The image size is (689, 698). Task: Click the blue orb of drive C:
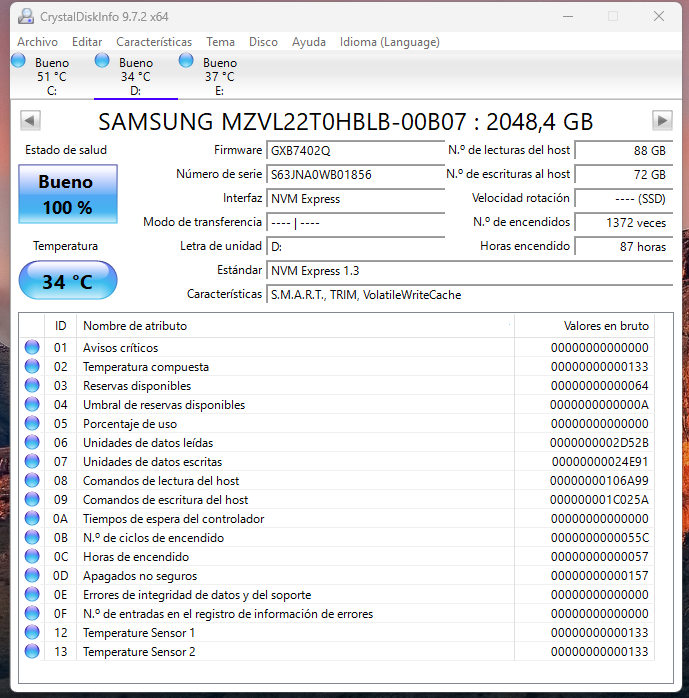(x=18, y=62)
